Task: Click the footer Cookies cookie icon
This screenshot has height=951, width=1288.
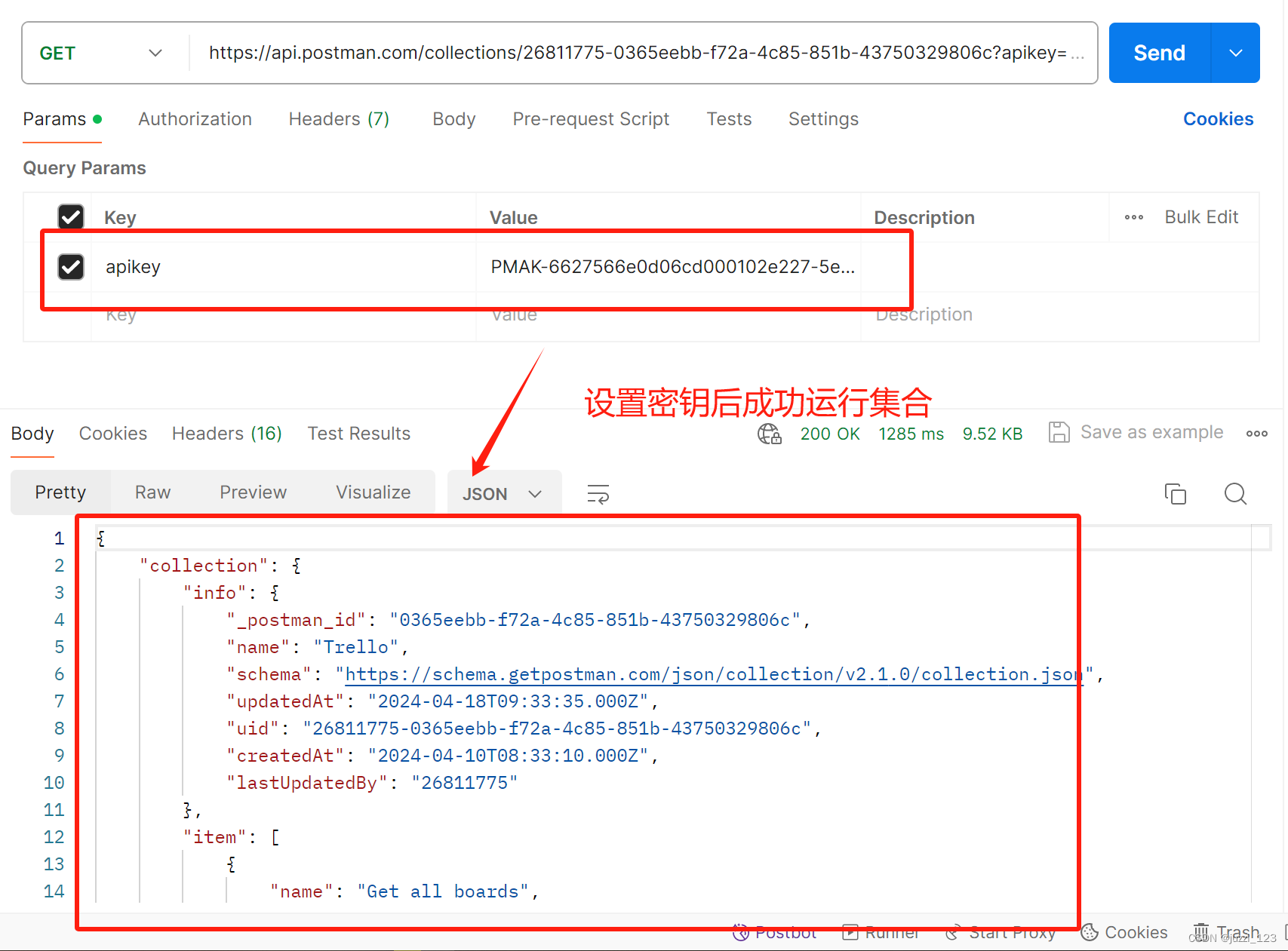Action: (x=1089, y=932)
